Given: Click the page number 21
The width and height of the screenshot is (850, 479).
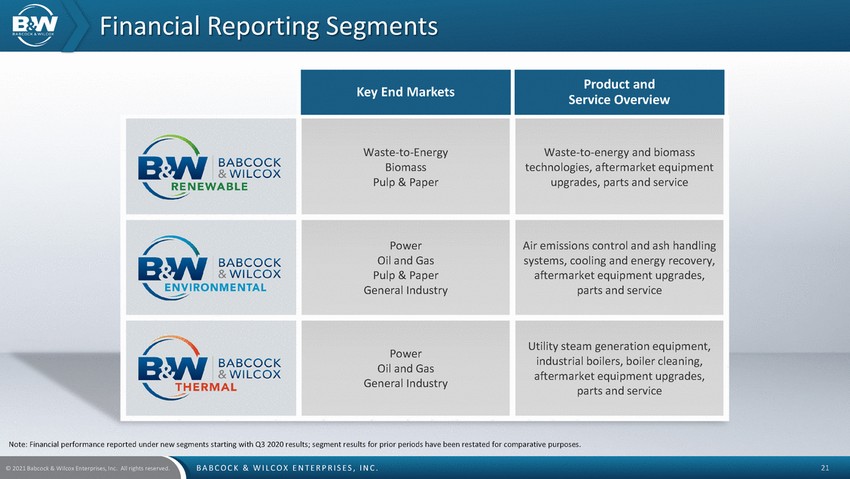Looking at the screenshot, I should pyautogui.click(x=825, y=468).
